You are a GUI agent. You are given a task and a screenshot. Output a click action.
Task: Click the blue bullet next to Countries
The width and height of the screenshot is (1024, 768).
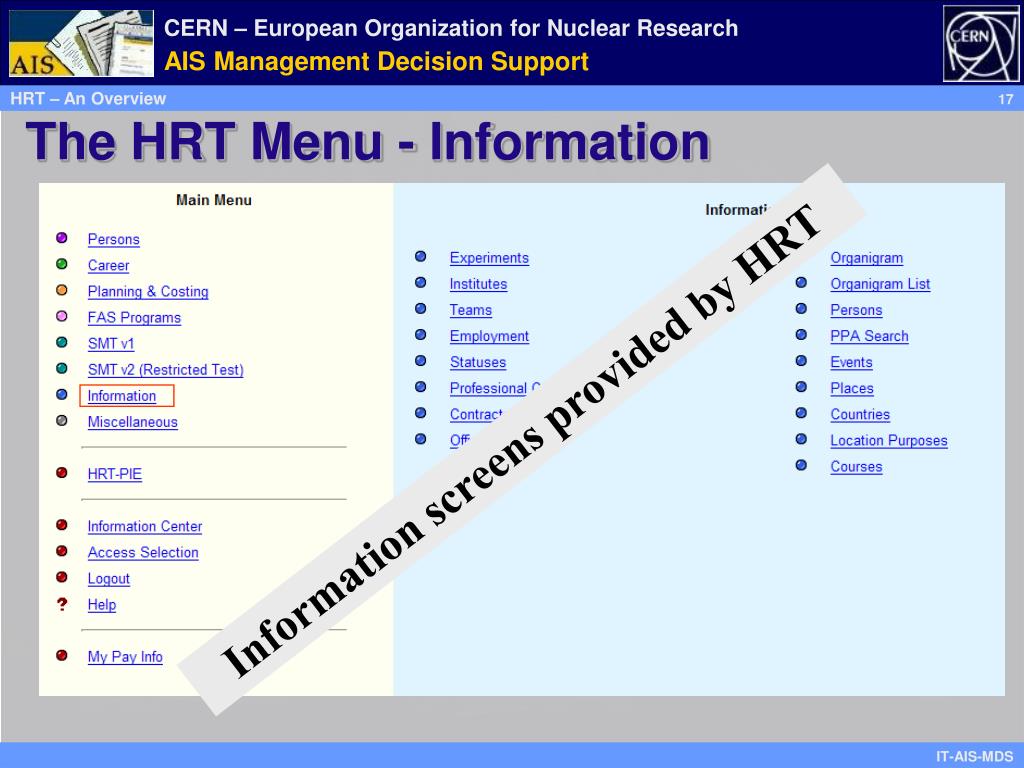click(x=801, y=413)
